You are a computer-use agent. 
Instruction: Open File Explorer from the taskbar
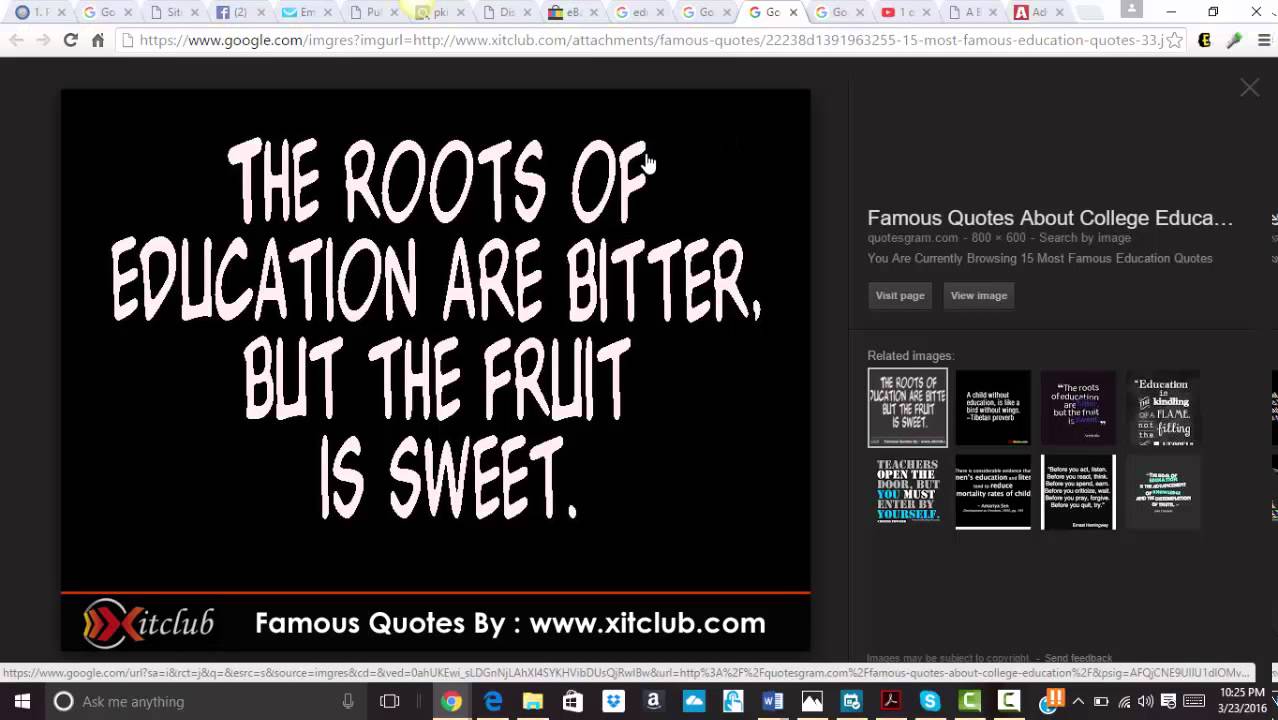point(532,701)
